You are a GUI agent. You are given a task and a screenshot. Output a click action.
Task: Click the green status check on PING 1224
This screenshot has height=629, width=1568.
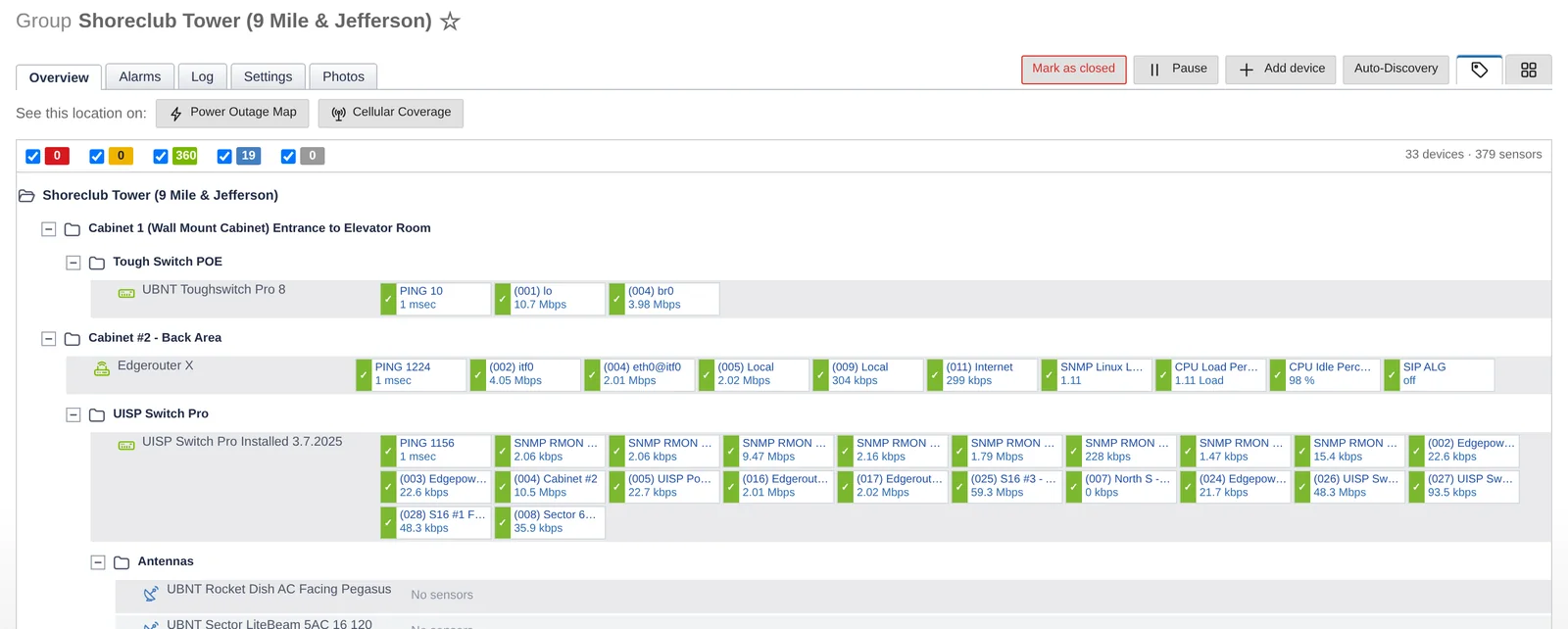(364, 375)
